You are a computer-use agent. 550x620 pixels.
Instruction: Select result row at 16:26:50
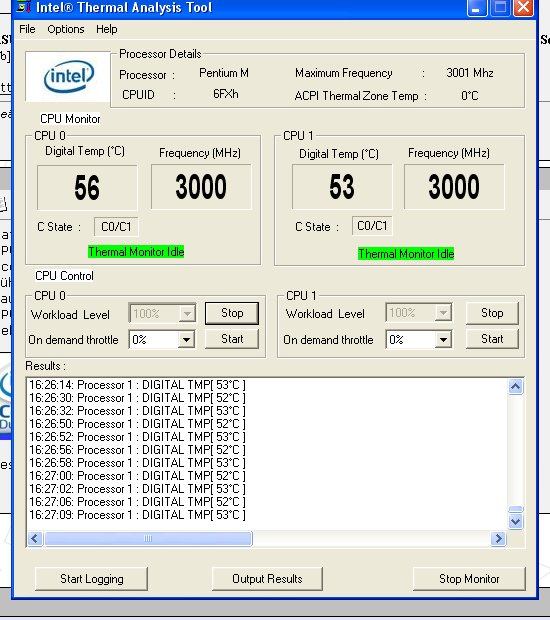[x=137, y=424]
